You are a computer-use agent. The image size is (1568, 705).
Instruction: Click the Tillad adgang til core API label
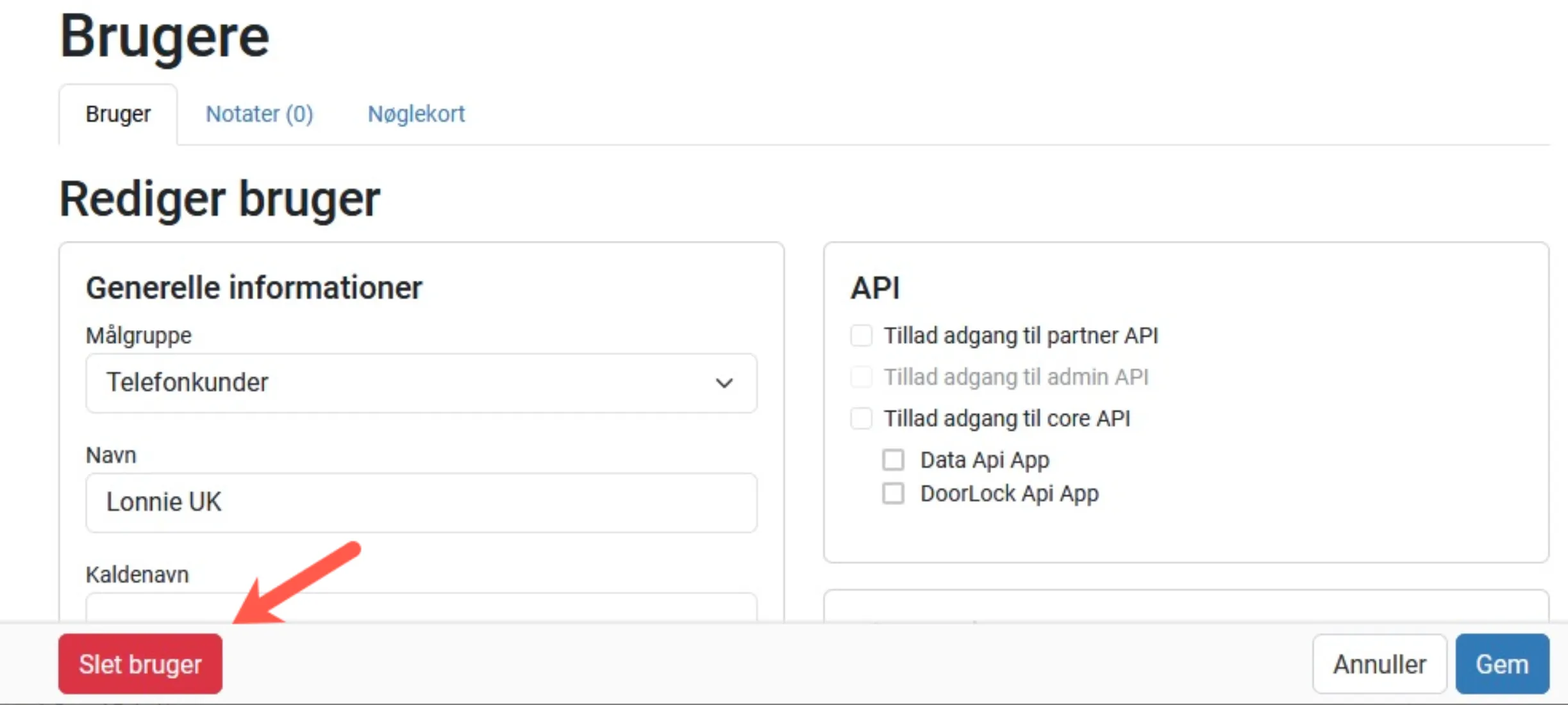click(1006, 419)
